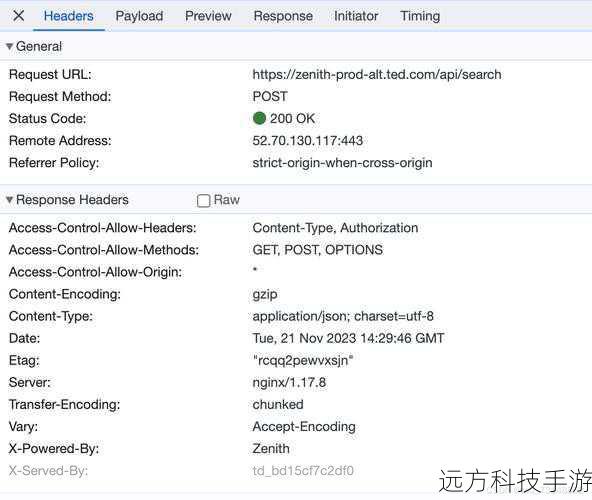
Task: Select the Etag value text
Action: coord(303,360)
